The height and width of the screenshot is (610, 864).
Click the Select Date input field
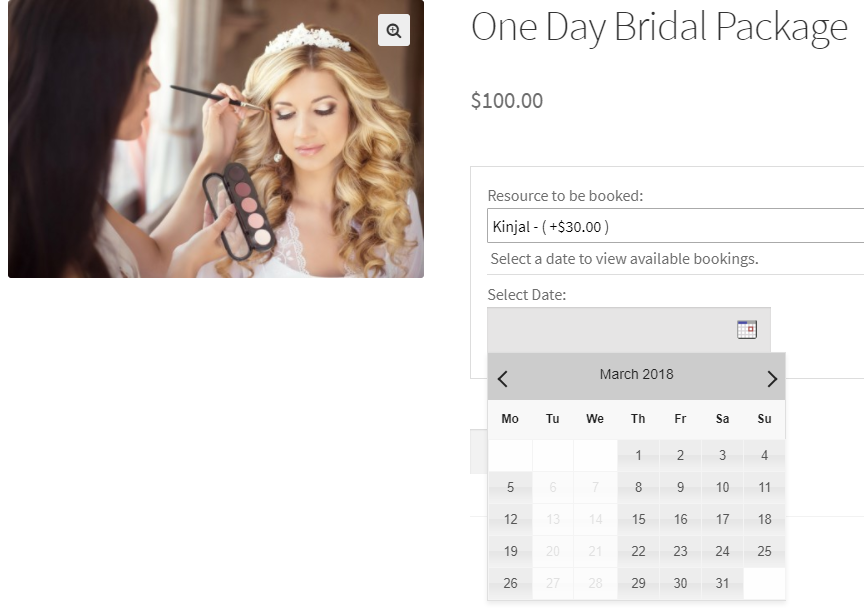point(629,330)
